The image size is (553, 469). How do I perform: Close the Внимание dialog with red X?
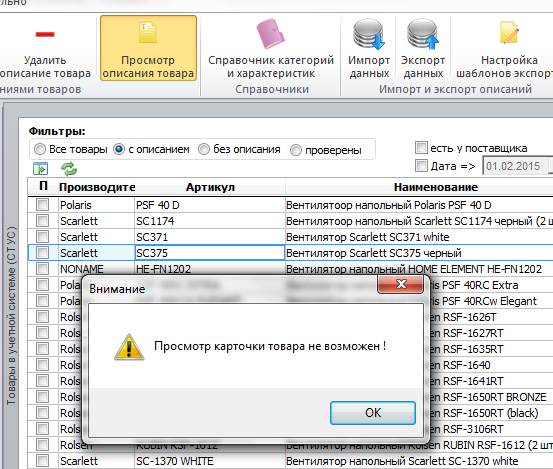[400, 284]
